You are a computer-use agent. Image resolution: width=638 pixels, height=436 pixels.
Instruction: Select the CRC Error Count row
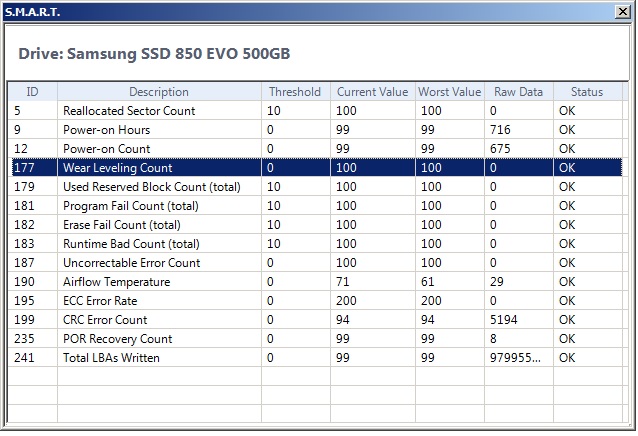[315, 320]
